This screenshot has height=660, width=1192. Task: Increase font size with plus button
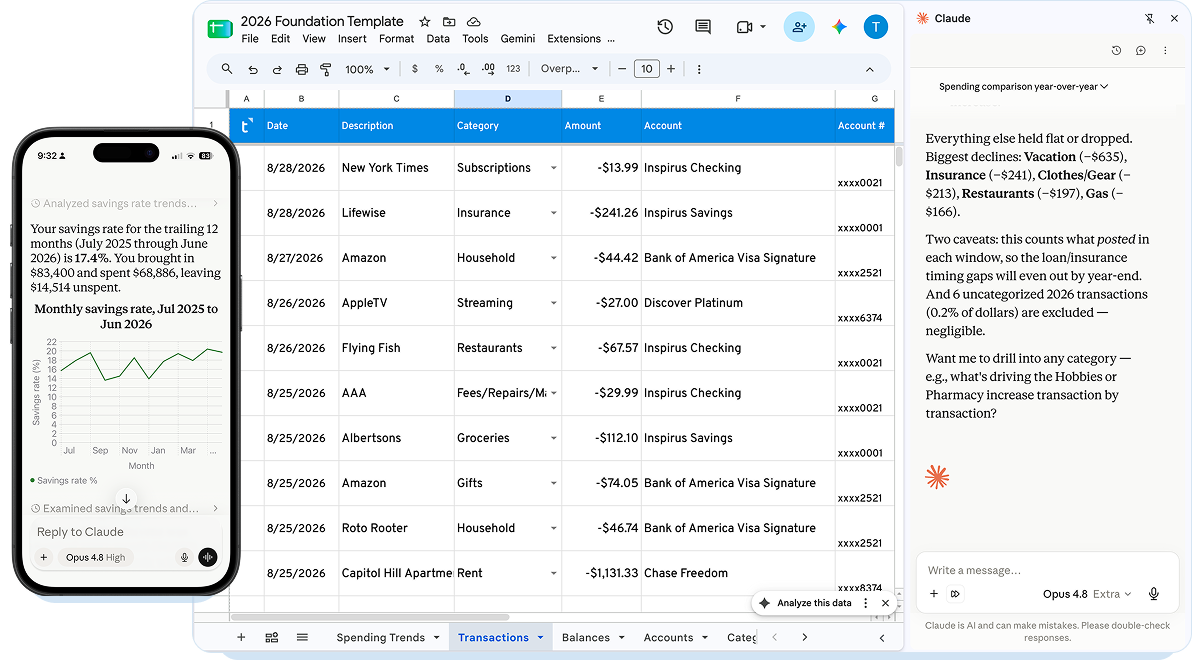(x=670, y=69)
